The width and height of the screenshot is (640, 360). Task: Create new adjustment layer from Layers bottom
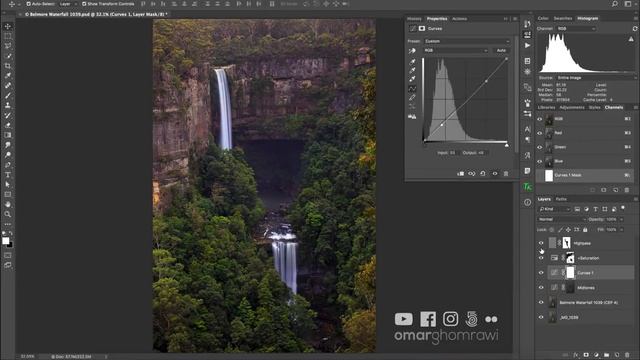click(x=596, y=355)
